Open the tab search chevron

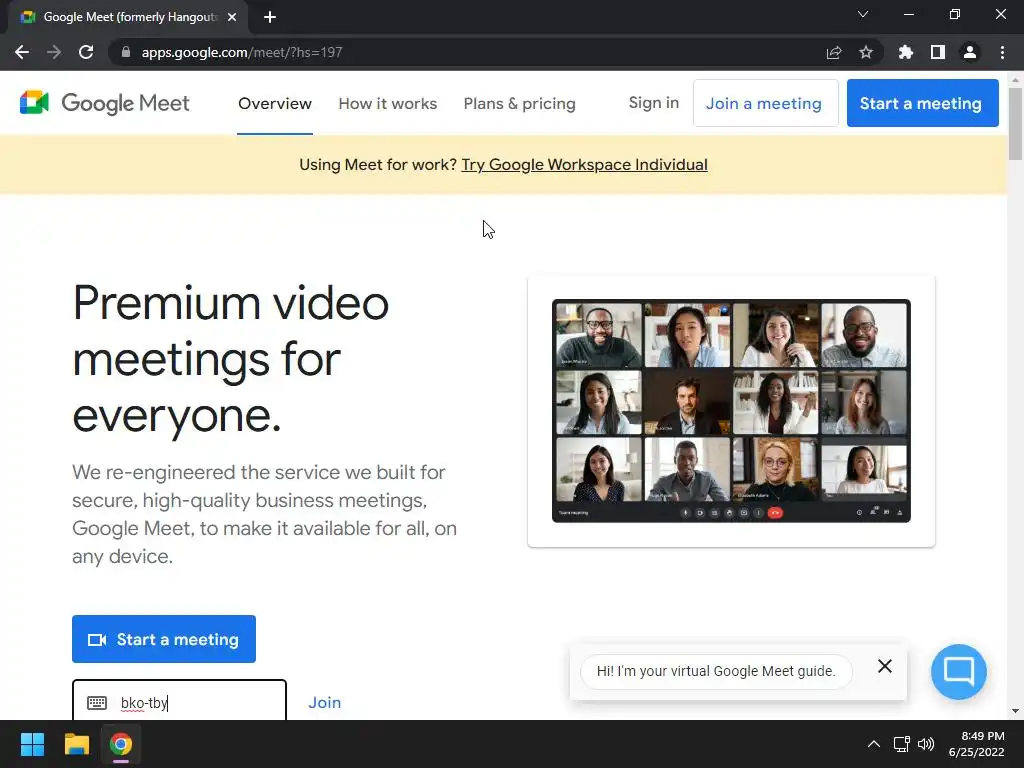tap(863, 14)
